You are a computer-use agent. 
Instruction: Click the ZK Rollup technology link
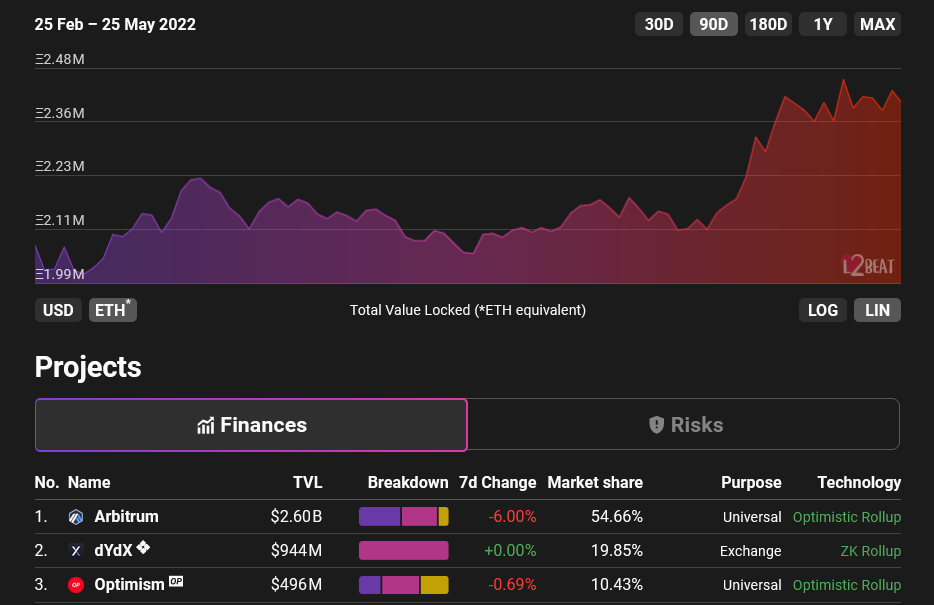[x=870, y=551]
